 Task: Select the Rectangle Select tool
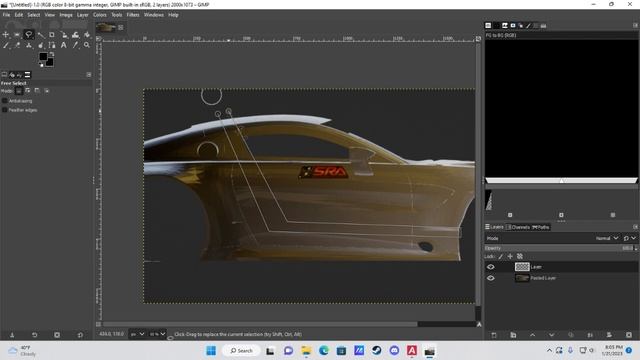[x=17, y=35]
